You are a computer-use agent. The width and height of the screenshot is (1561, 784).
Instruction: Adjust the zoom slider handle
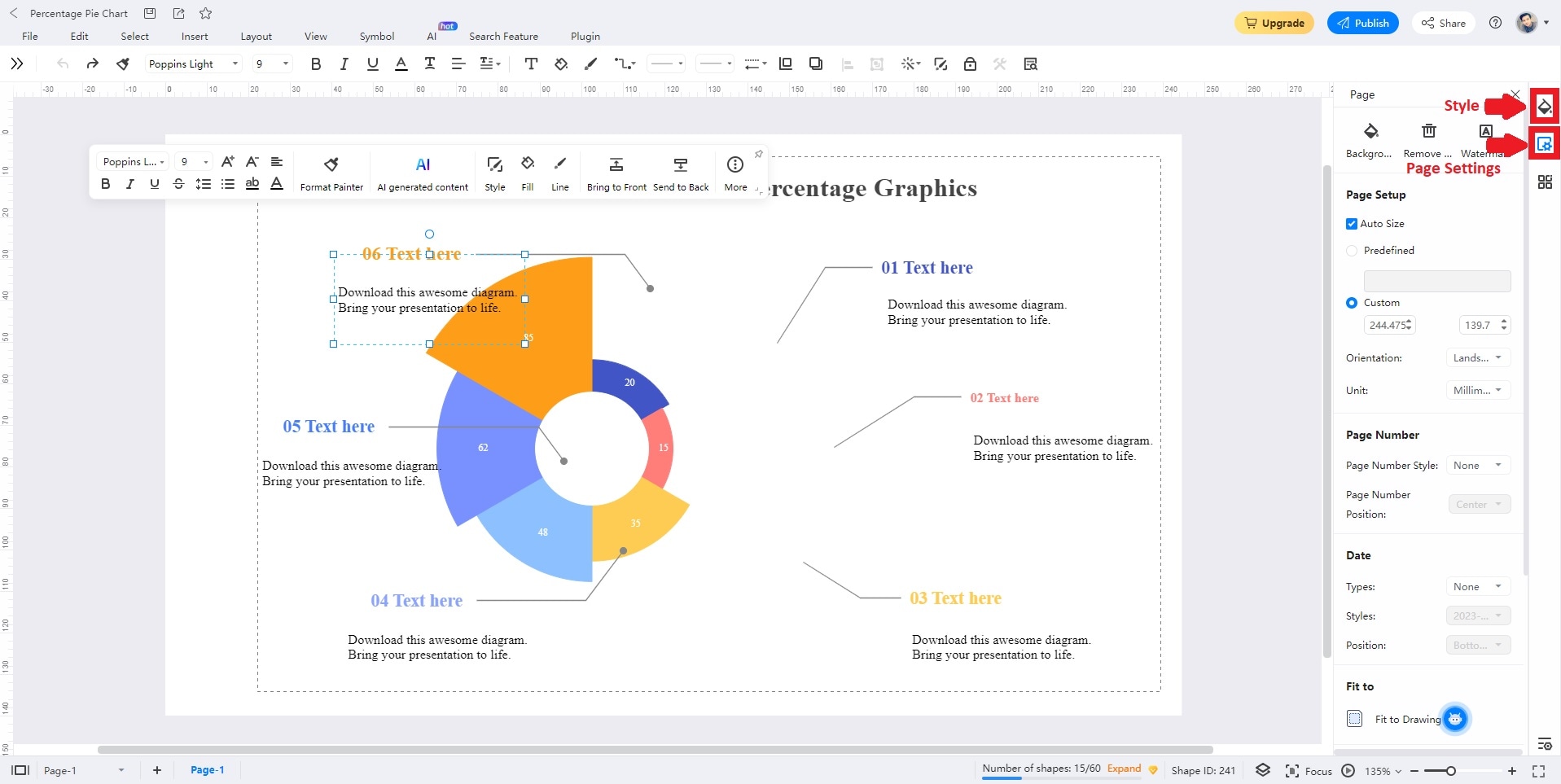pyautogui.click(x=1450, y=771)
